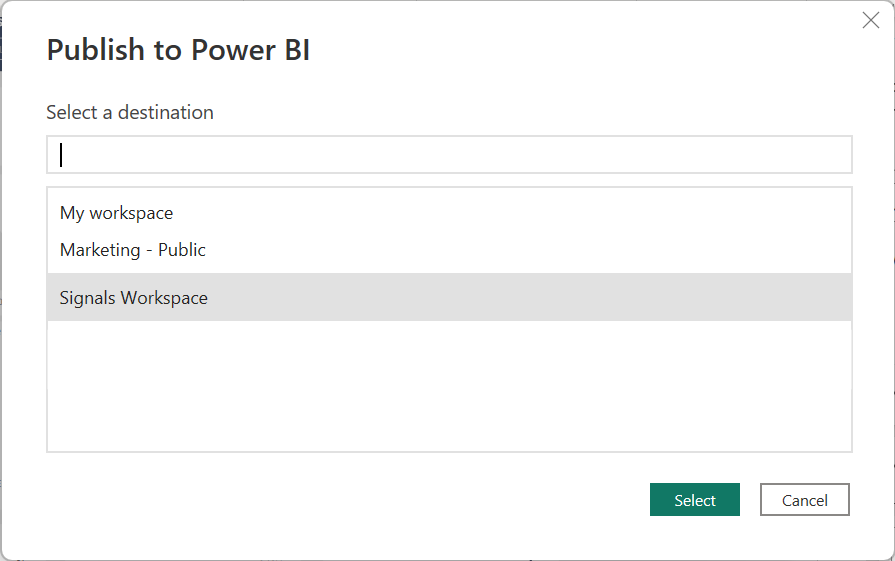Click the Signals Workspace row

click(449, 297)
